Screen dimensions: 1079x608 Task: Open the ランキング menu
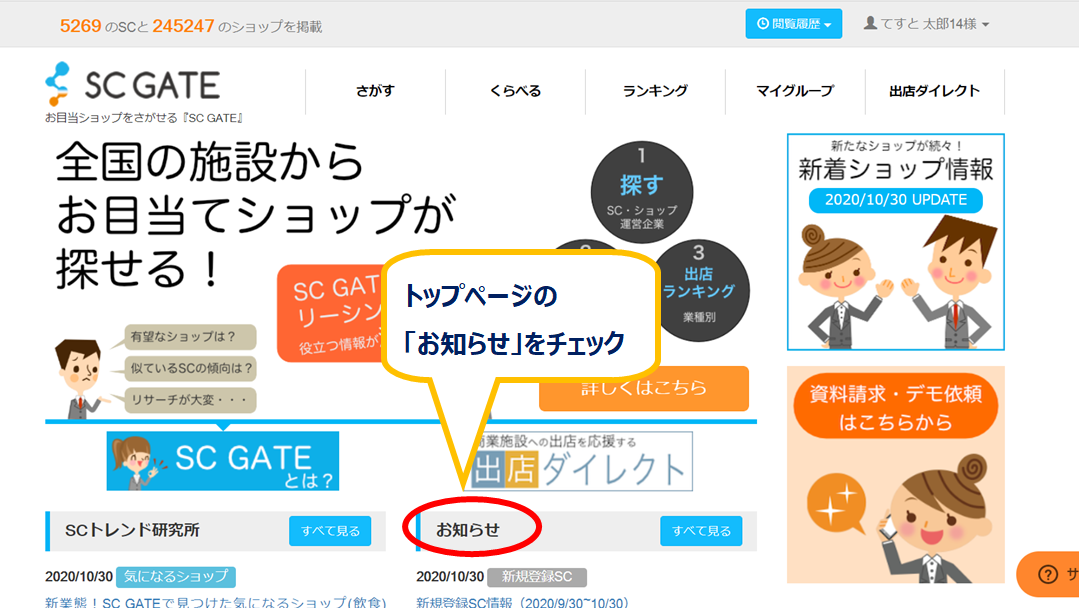(x=655, y=91)
